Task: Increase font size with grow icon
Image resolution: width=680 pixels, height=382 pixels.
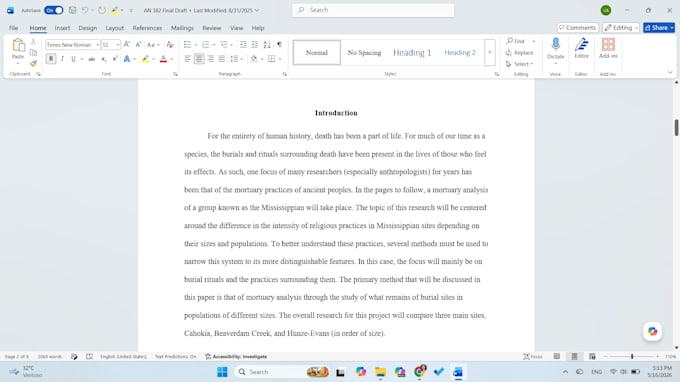Action: pos(127,44)
